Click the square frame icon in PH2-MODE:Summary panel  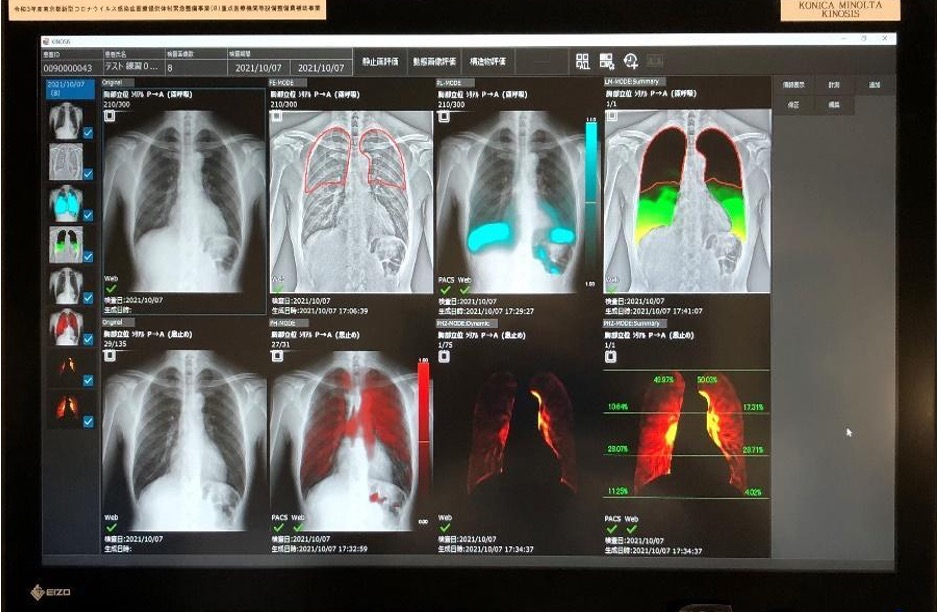point(610,357)
